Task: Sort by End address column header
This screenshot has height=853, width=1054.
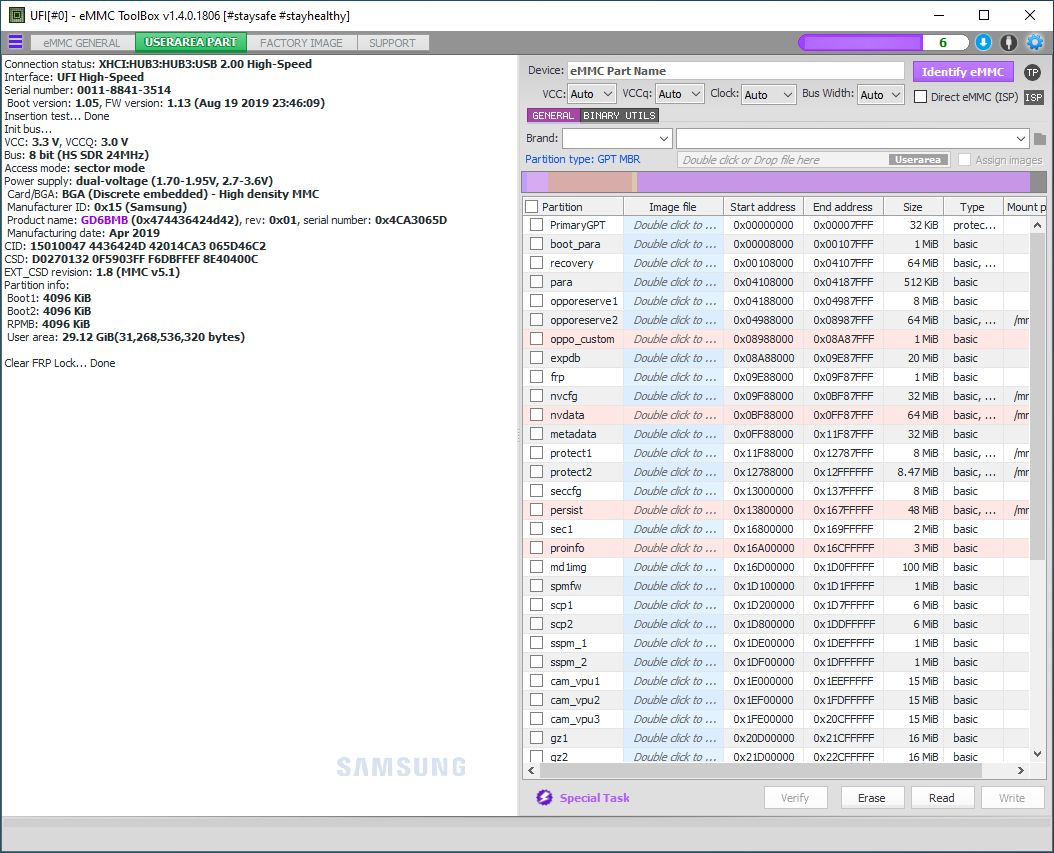Action: (x=842, y=207)
